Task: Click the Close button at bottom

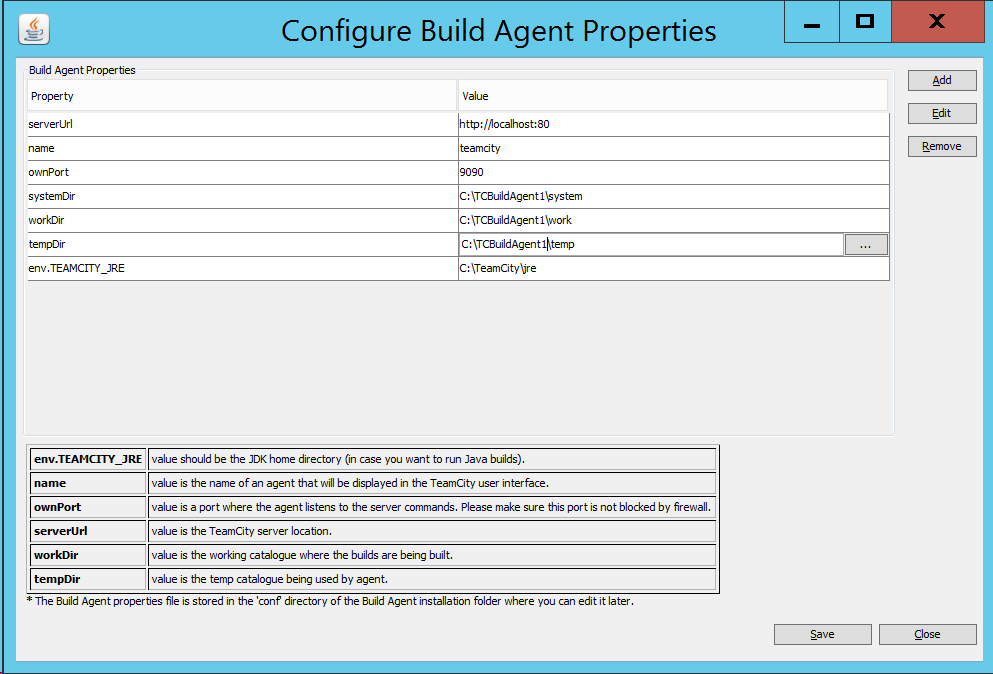Action: click(x=927, y=634)
